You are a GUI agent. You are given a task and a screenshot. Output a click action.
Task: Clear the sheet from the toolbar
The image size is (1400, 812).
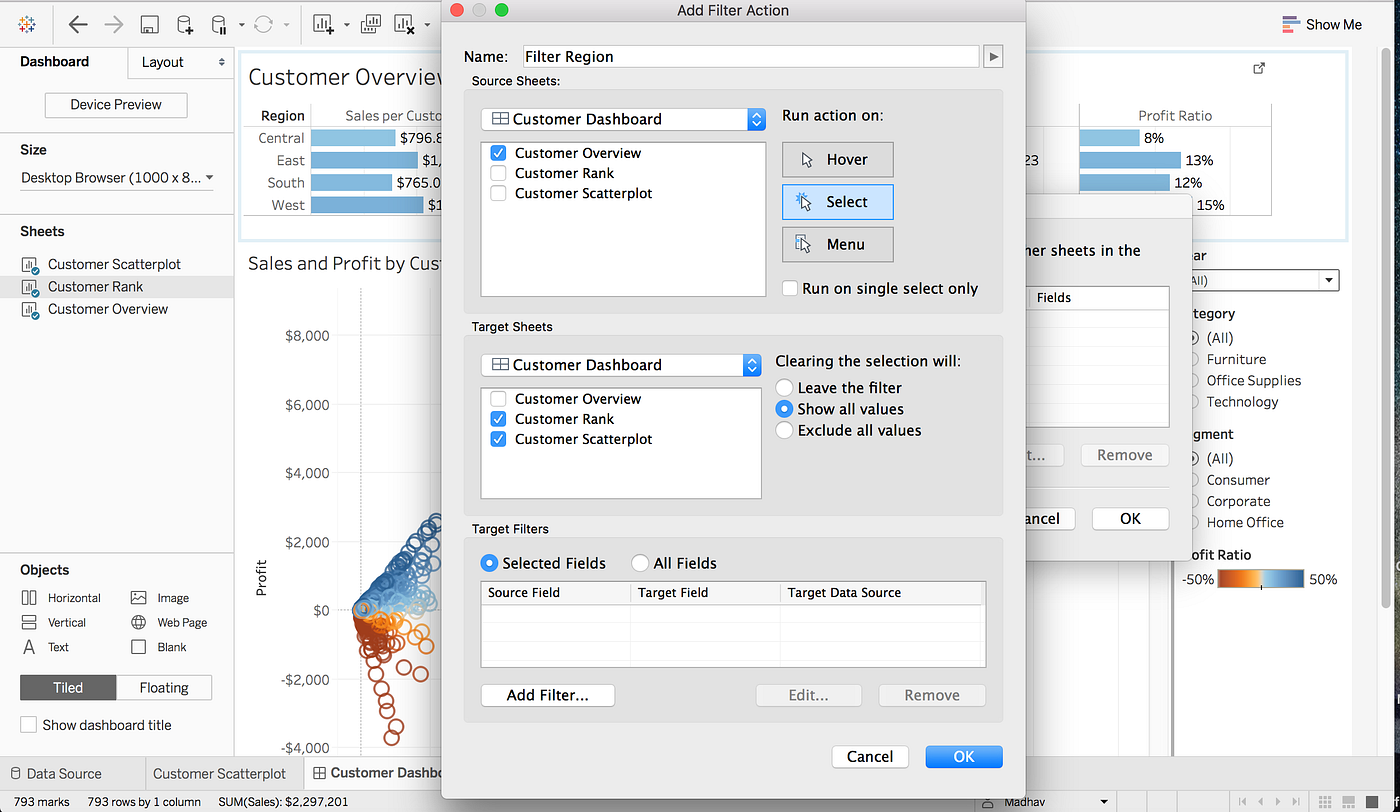[x=404, y=24]
